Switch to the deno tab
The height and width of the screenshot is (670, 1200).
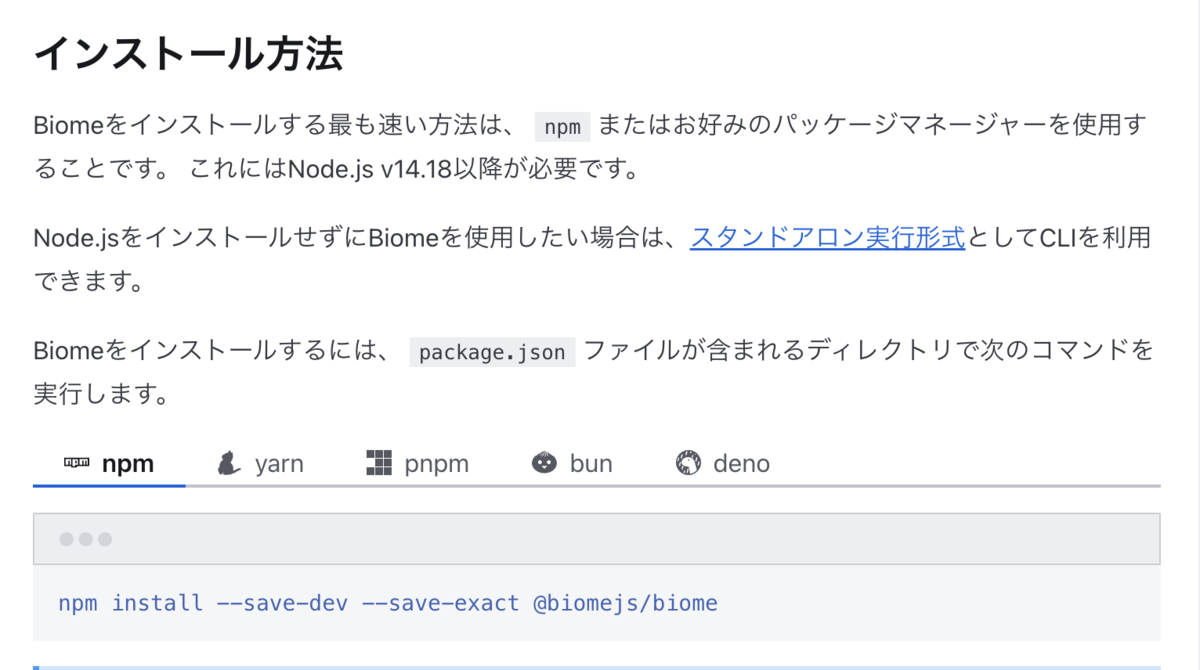[725, 463]
